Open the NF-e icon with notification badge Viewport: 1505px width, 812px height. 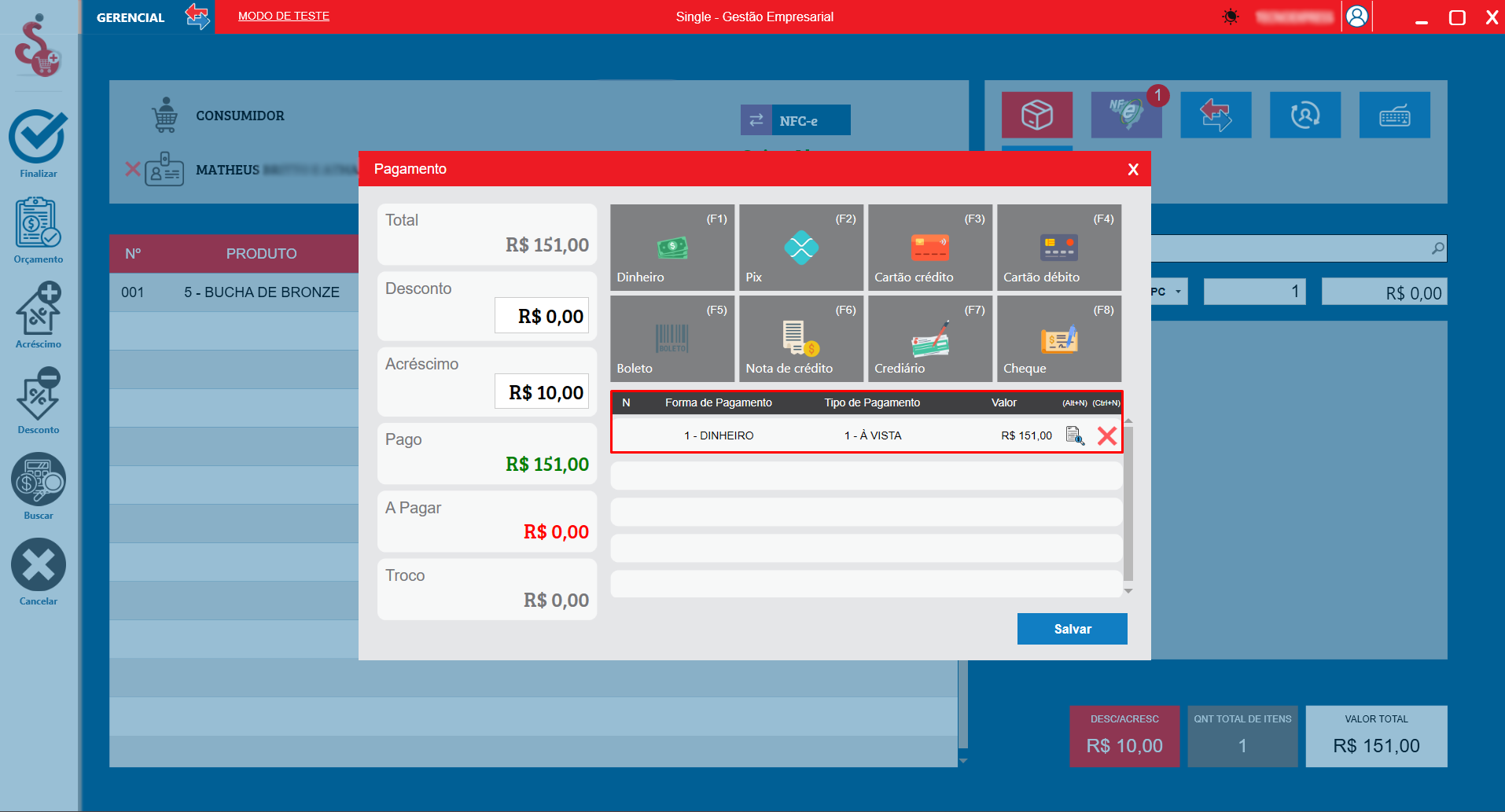click(1127, 115)
